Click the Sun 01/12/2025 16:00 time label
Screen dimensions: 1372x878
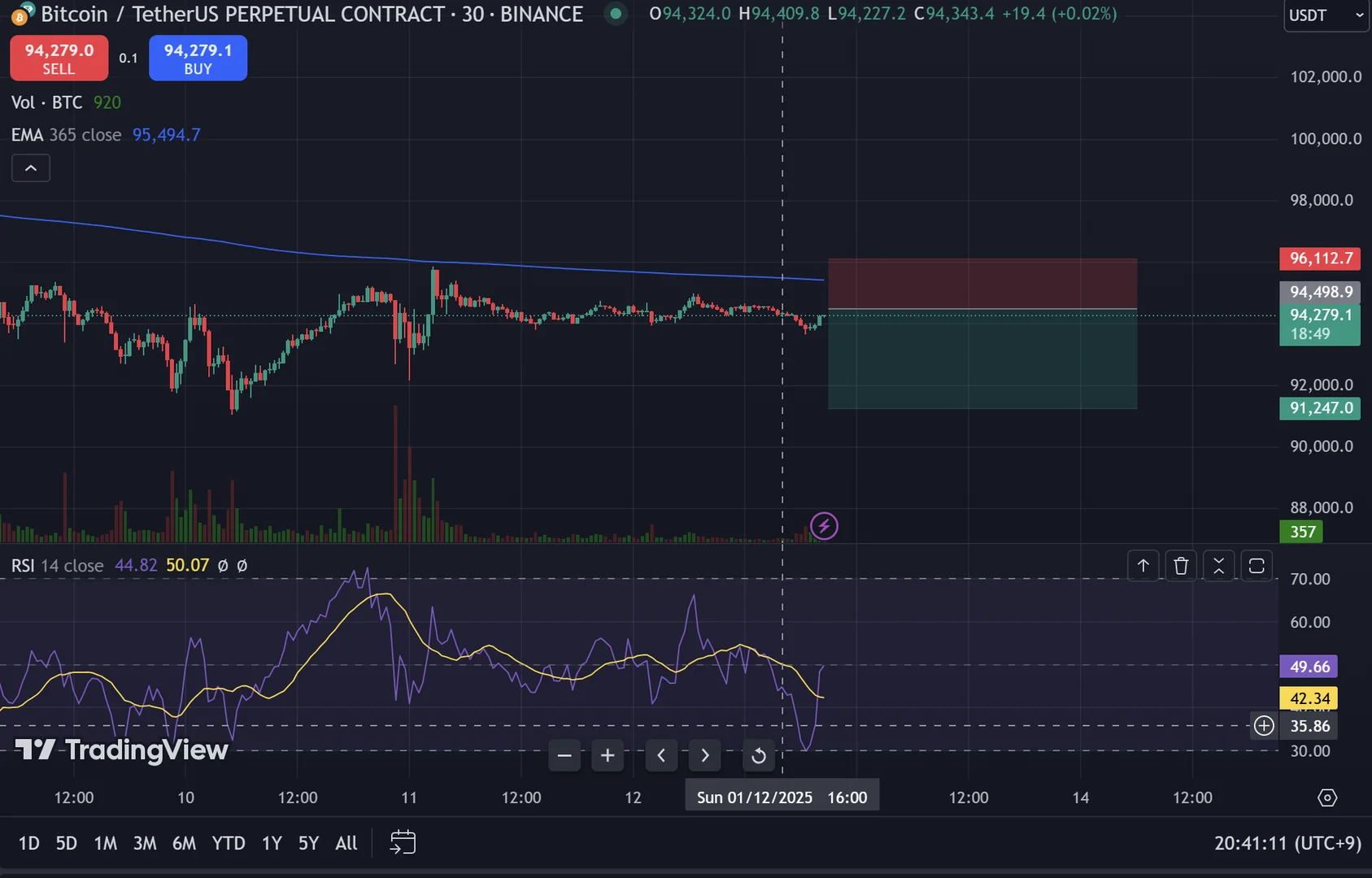(782, 798)
